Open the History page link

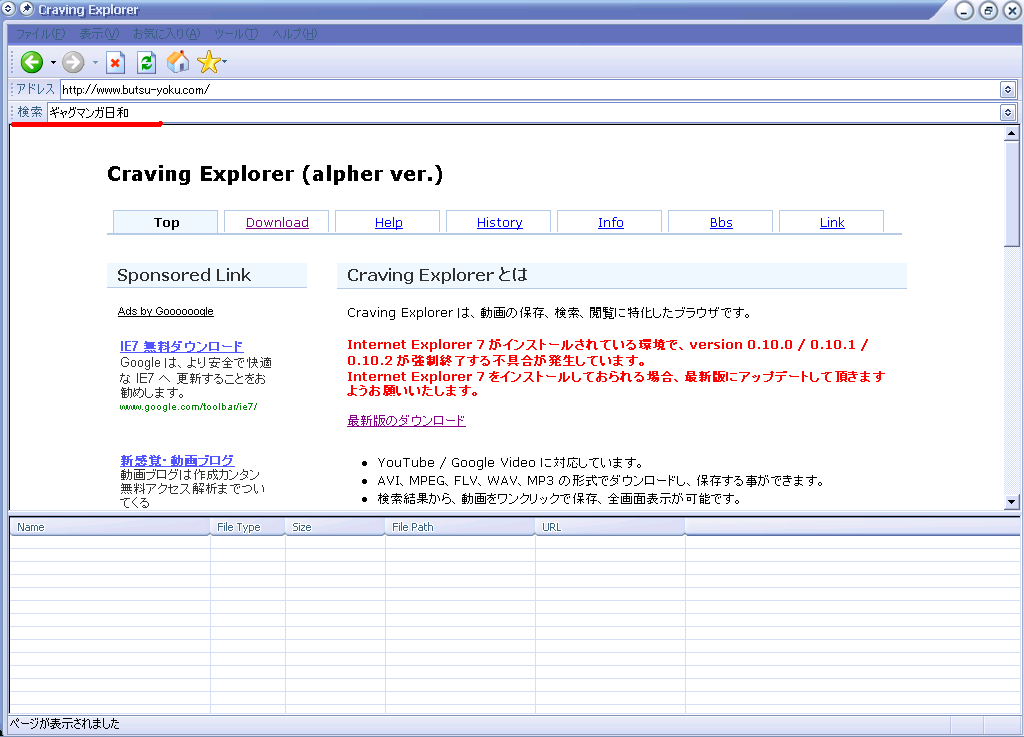click(500, 223)
